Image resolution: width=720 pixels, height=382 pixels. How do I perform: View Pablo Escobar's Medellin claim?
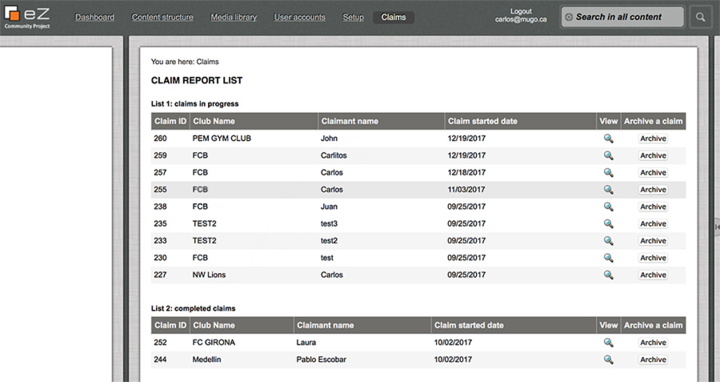(608, 360)
